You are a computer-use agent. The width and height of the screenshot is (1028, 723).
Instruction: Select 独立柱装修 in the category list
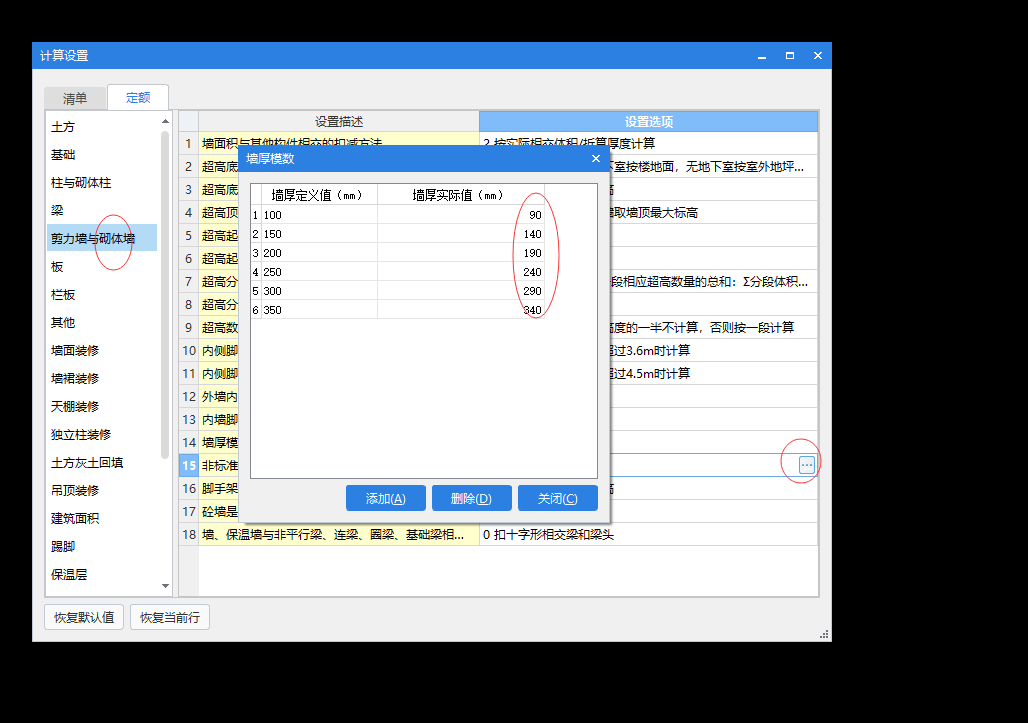coord(102,435)
